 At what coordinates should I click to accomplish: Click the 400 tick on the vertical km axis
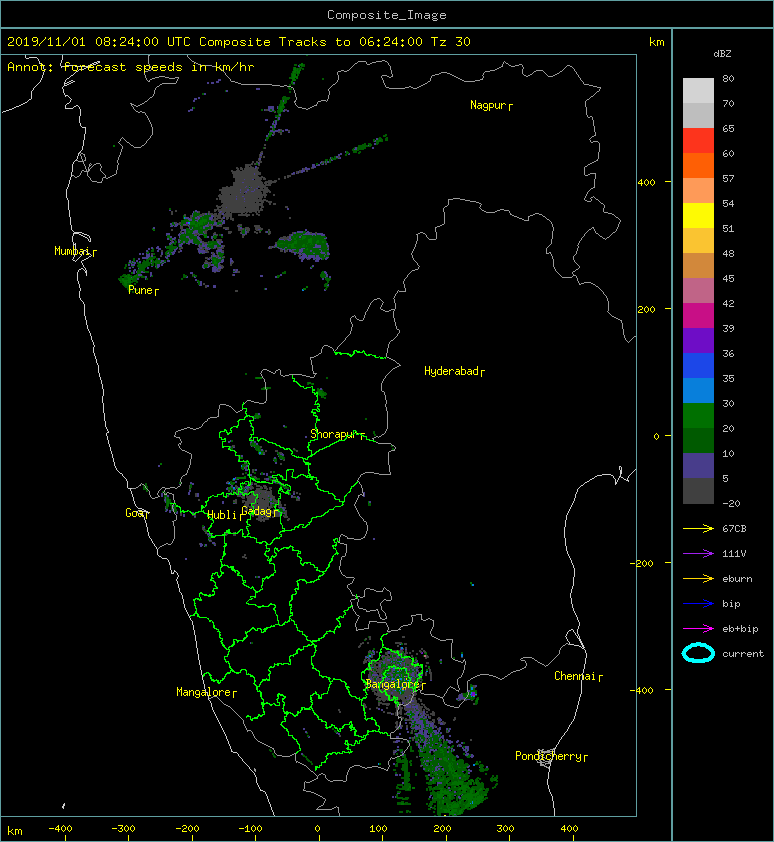(647, 183)
